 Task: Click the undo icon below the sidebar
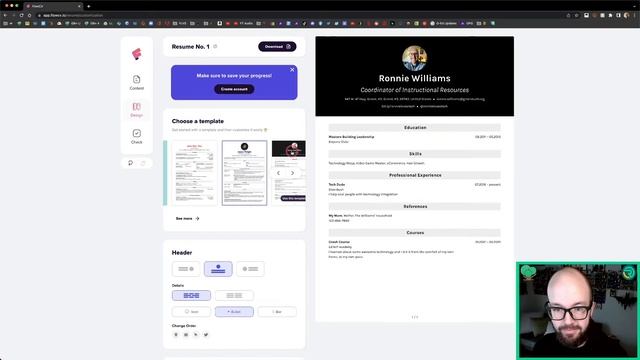(131, 163)
